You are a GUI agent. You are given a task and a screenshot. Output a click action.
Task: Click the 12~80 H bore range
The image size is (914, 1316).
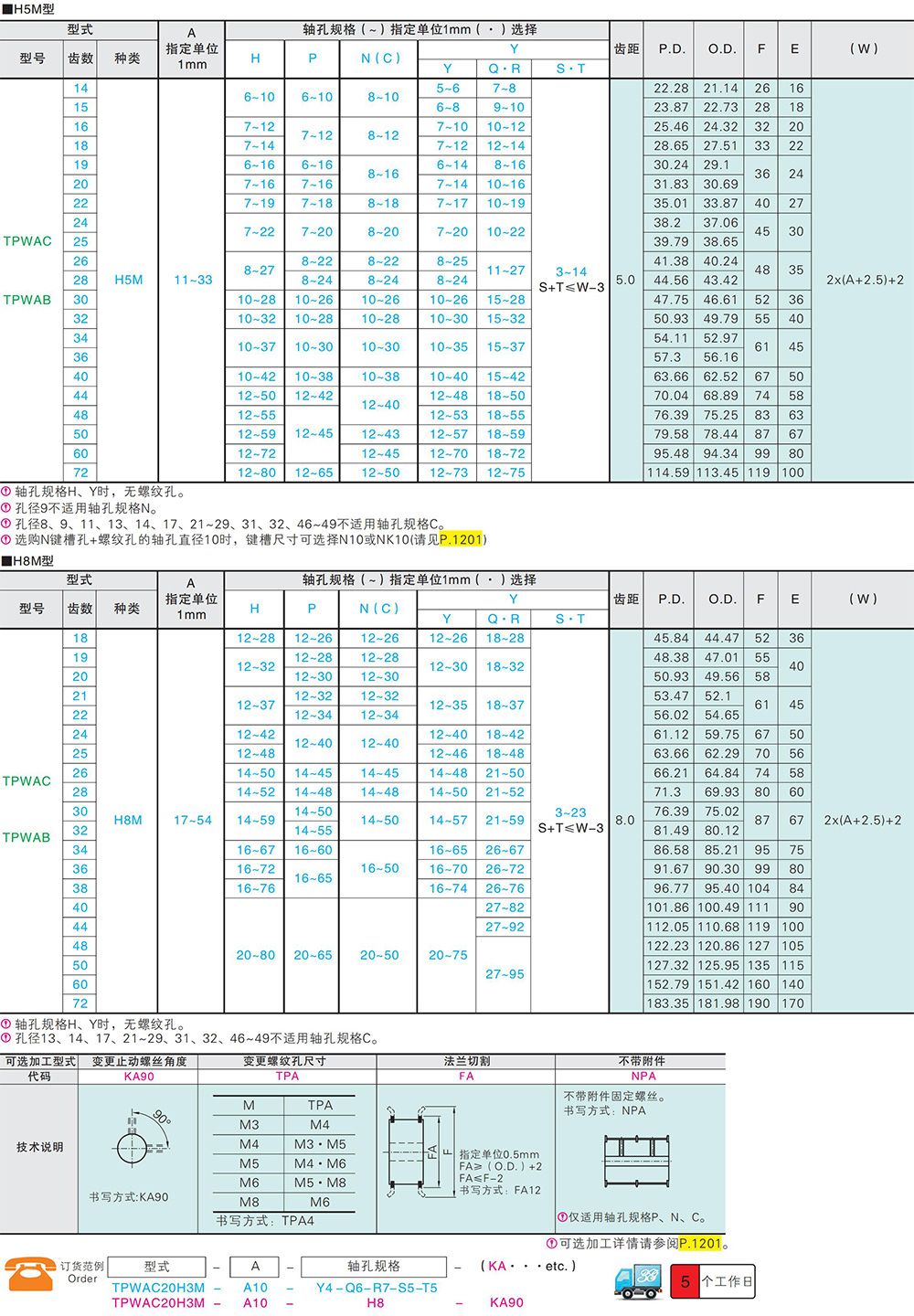click(x=257, y=472)
